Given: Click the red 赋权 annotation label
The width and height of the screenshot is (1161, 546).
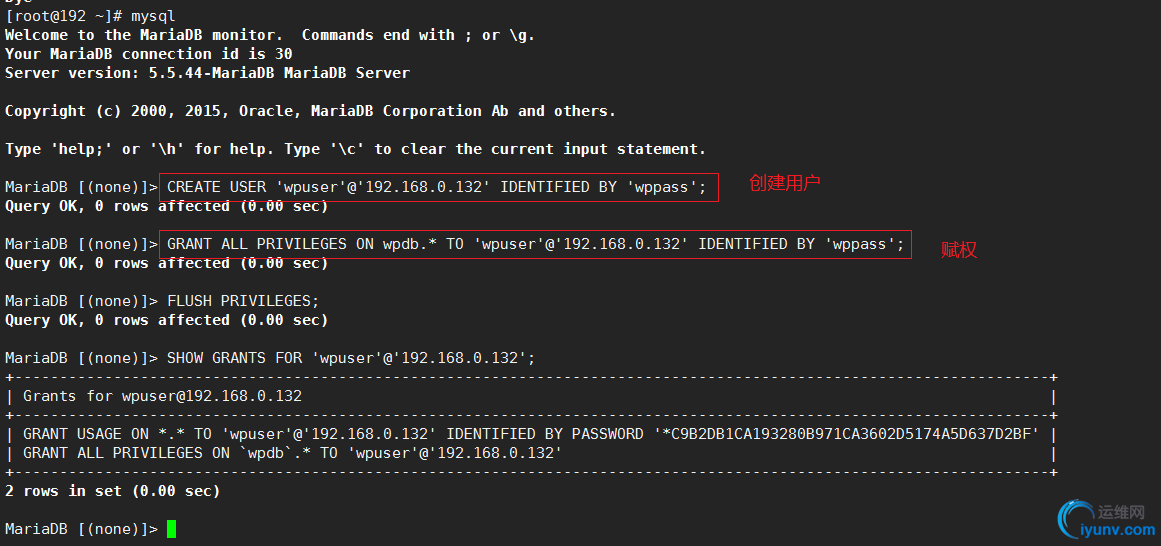Looking at the screenshot, I should coord(959,250).
